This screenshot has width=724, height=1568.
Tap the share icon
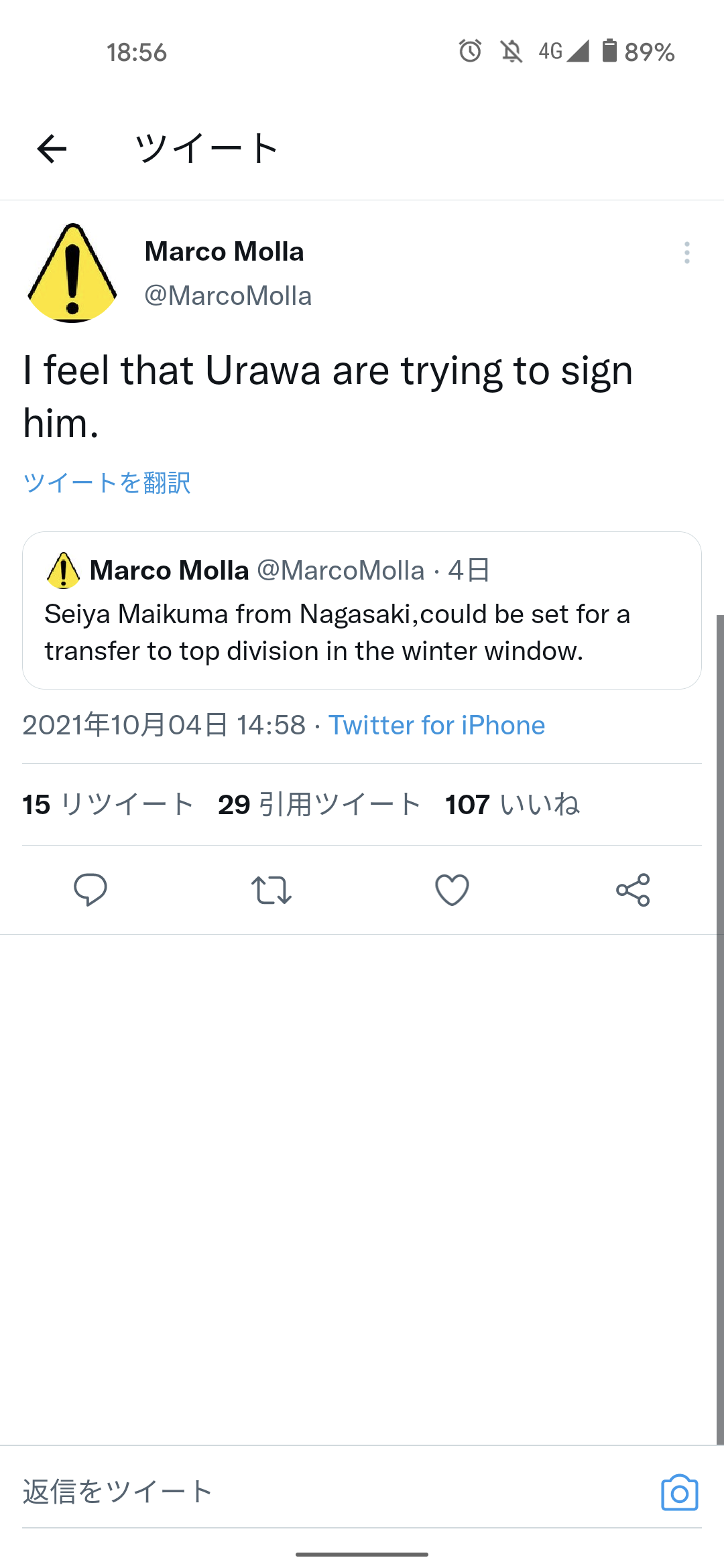633,890
